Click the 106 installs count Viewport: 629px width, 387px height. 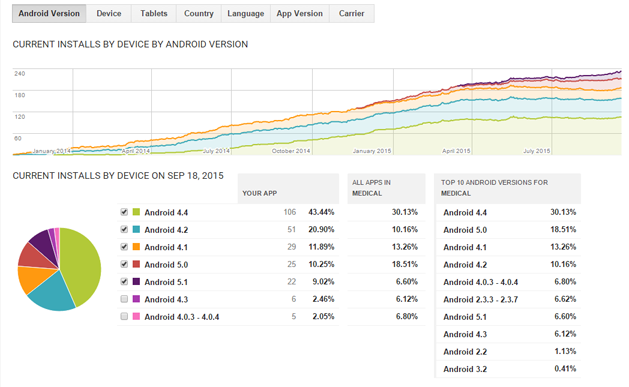[290, 212]
